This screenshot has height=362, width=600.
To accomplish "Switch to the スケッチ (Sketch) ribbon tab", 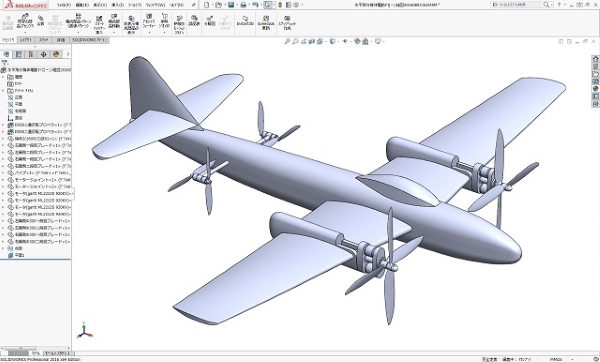I will [43, 40].
